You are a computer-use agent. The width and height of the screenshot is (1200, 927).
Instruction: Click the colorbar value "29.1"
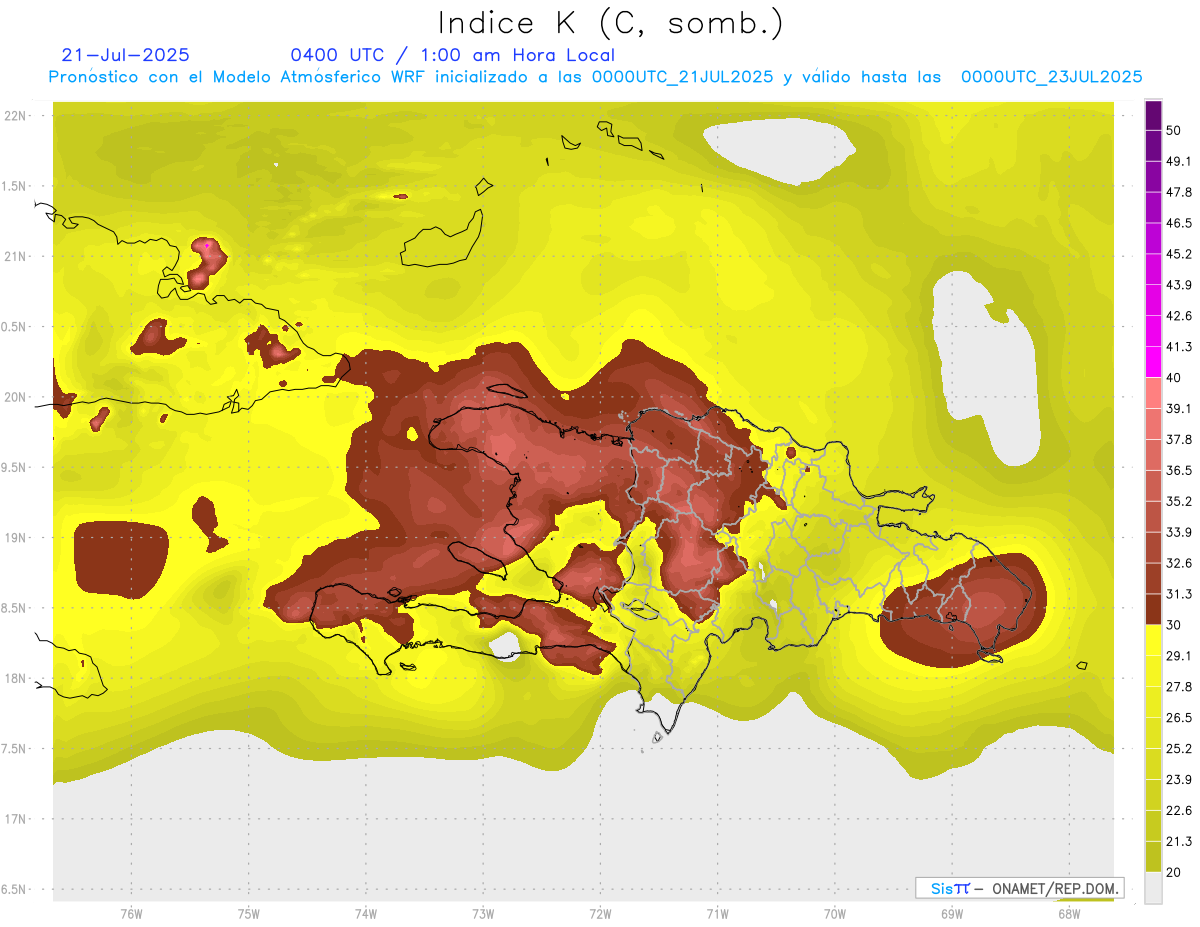pos(1179,656)
